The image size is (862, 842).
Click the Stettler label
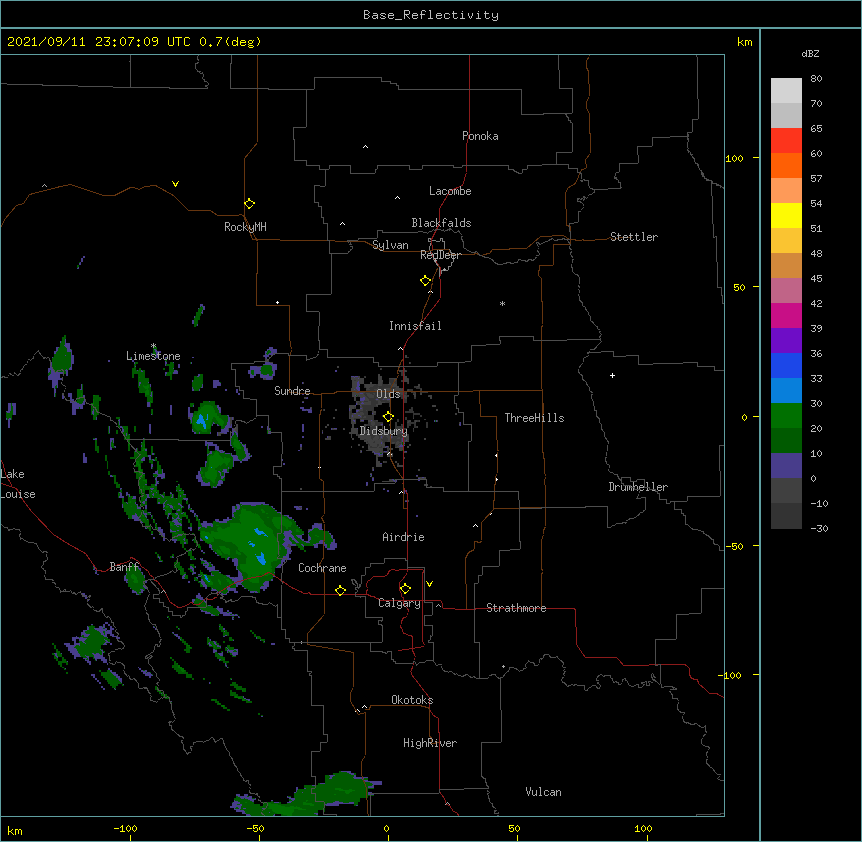coord(634,237)
